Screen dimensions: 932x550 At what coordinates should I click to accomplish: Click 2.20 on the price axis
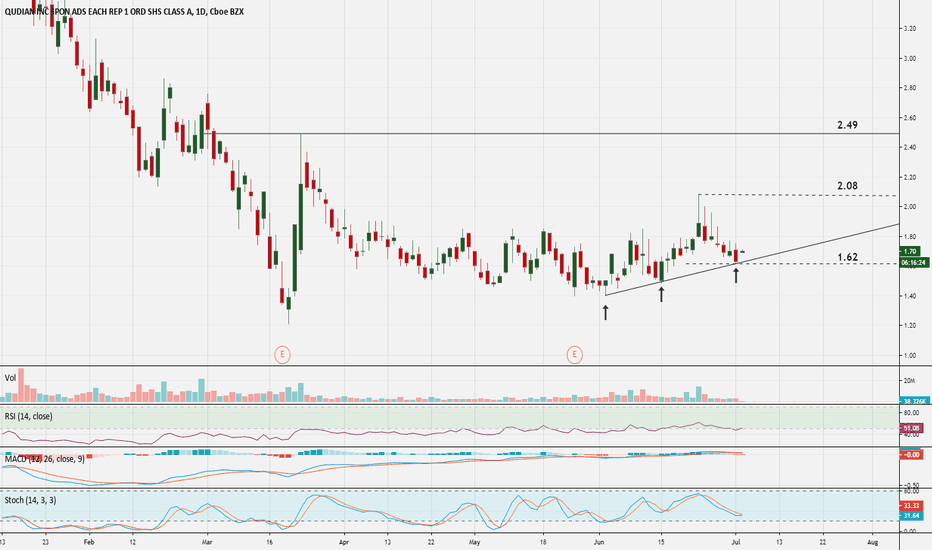coord(909,177)
